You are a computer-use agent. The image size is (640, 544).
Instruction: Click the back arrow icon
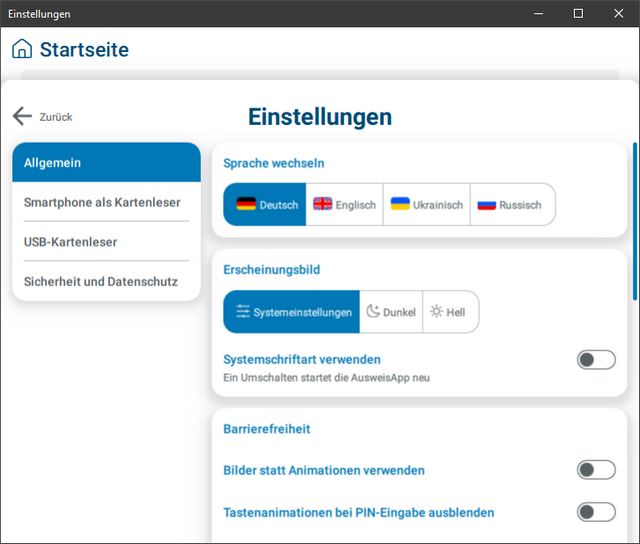(22, 116)
